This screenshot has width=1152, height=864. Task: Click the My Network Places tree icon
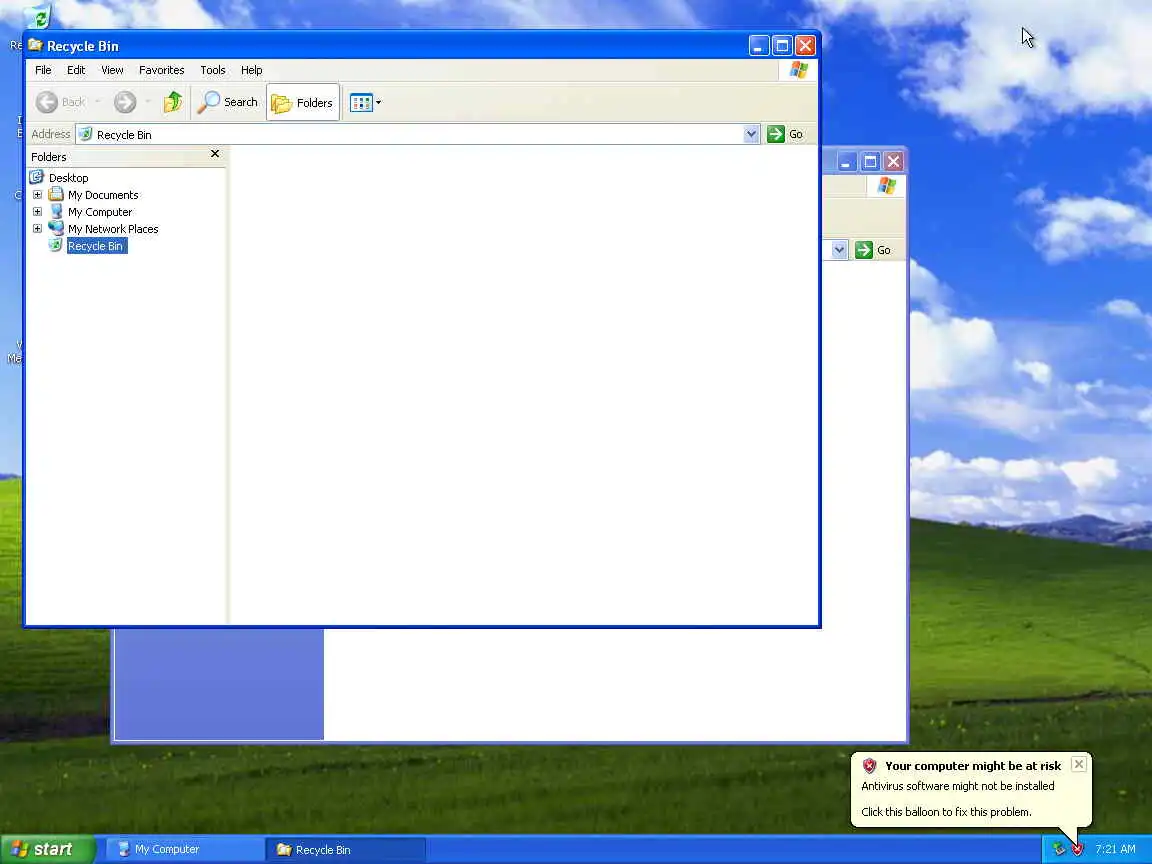pos(56,228)
